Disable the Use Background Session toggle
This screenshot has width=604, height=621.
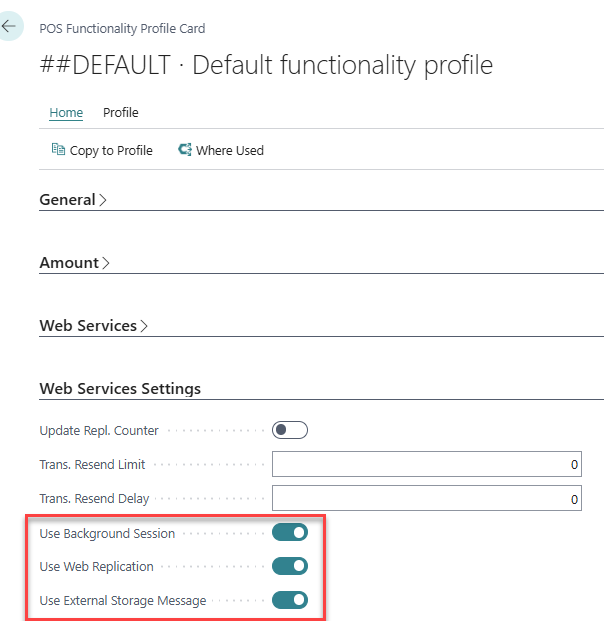click(290, 533)
